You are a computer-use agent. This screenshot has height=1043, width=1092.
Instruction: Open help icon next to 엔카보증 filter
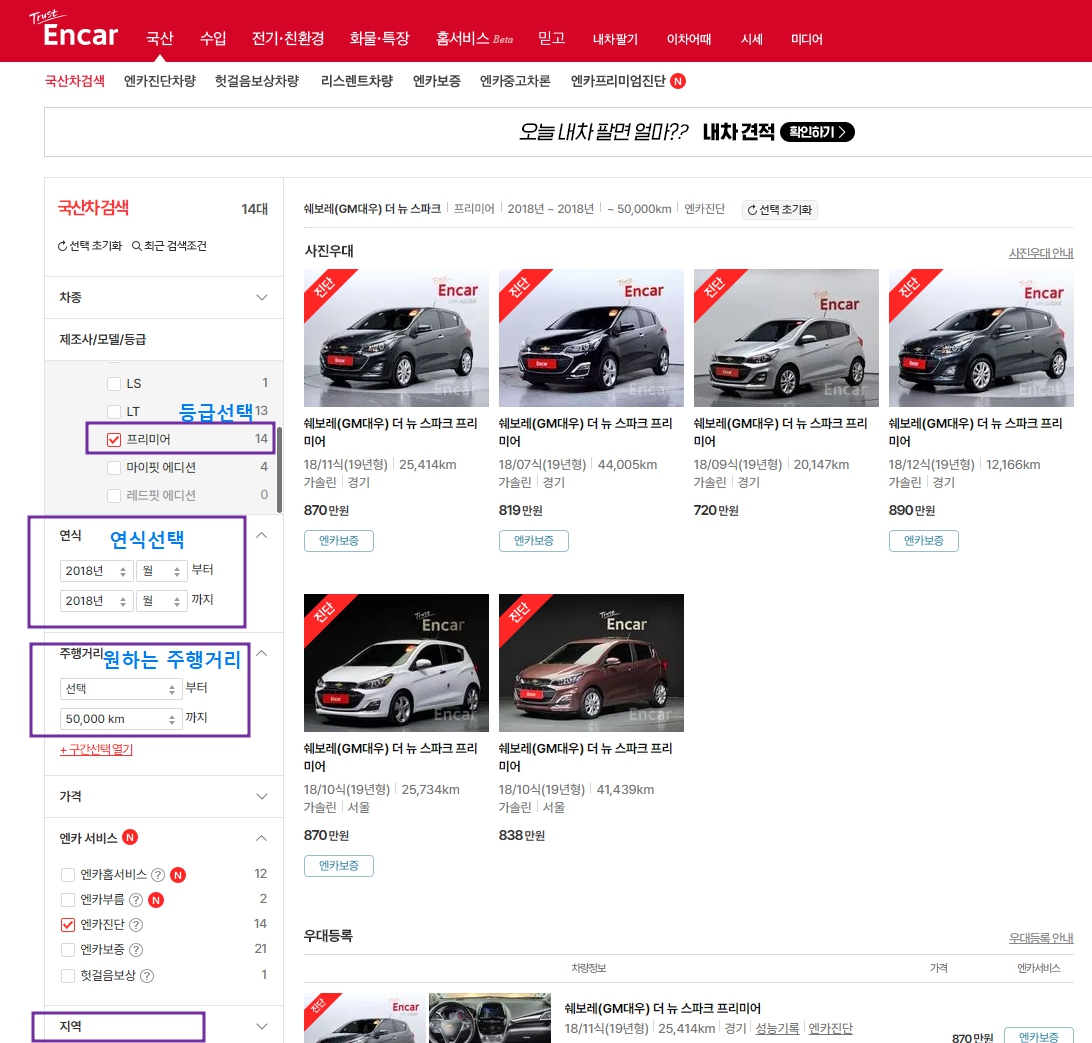point(136,950)
